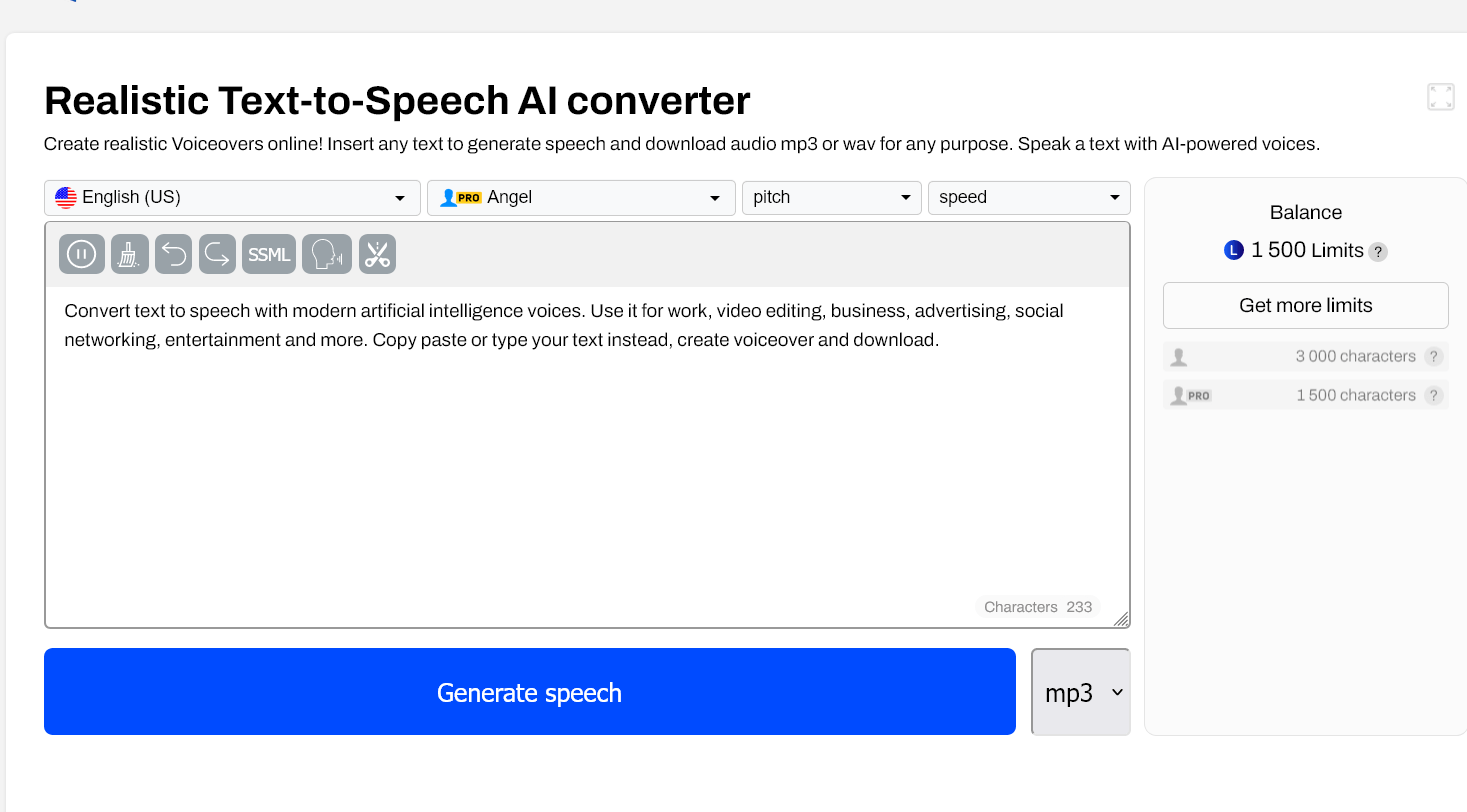Viewport: 1467px width, 812px height.
Task: Click question mark beside 3 000 characters
Action: (x=1434, y=357)
